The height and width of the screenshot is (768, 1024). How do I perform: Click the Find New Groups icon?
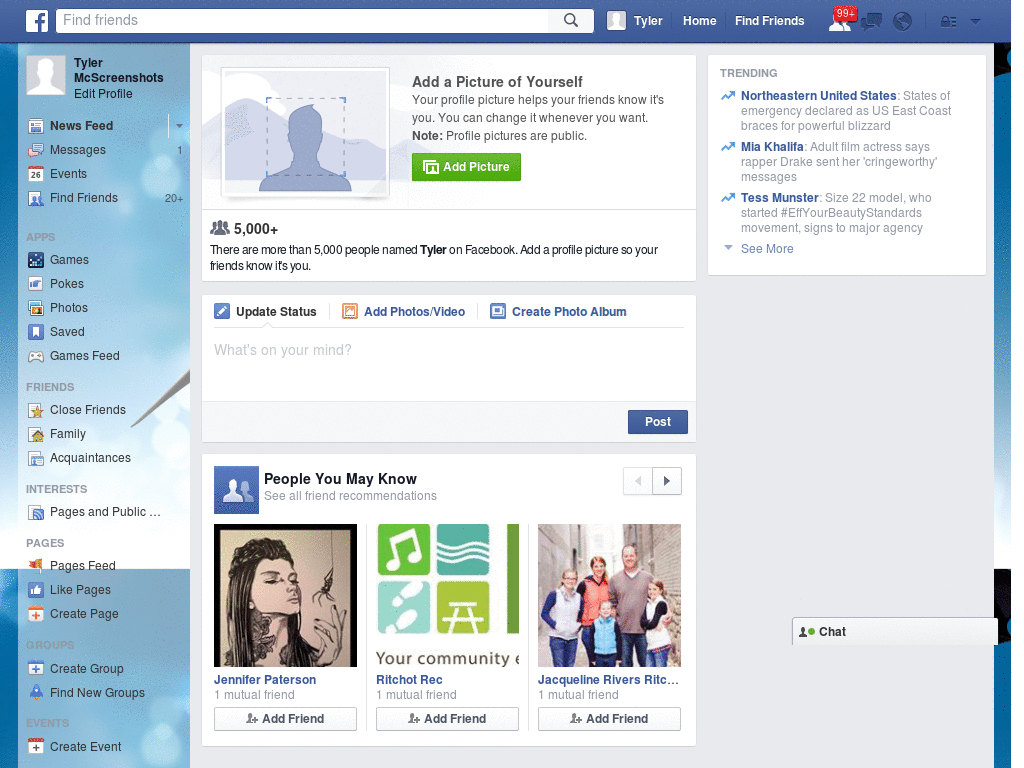(36, 692)
